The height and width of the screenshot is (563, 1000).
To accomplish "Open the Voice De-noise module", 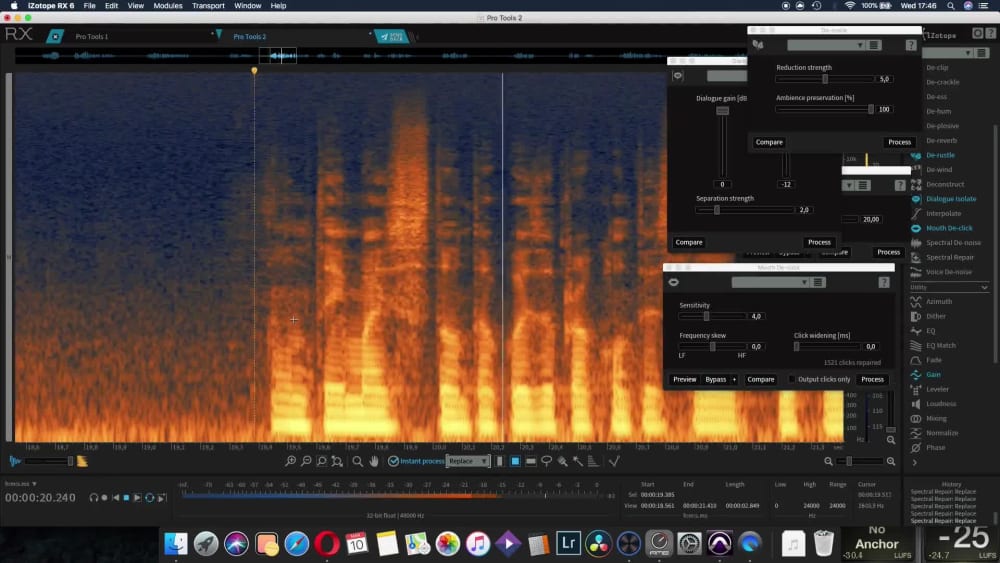I will pos(948,272).
